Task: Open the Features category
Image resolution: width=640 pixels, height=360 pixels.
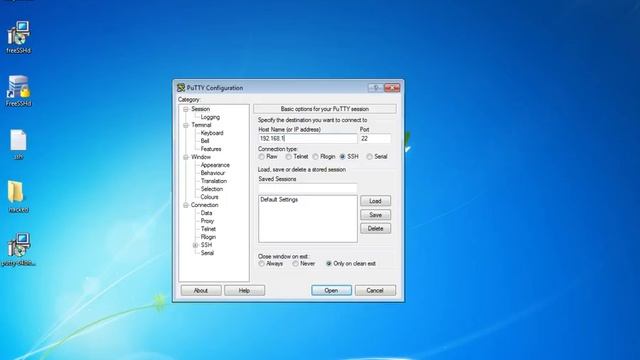Action: tap(211, 149)
